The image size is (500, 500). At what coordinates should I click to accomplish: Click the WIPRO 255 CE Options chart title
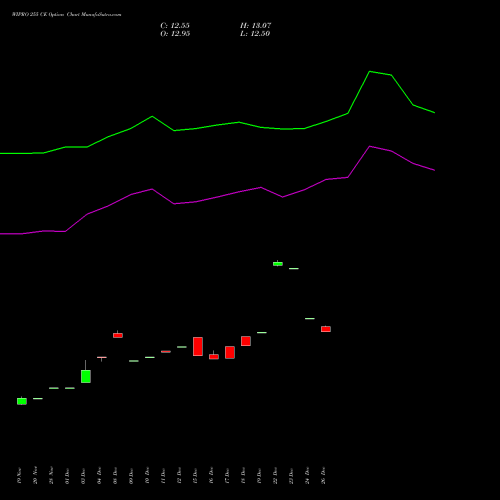[67, 15]
